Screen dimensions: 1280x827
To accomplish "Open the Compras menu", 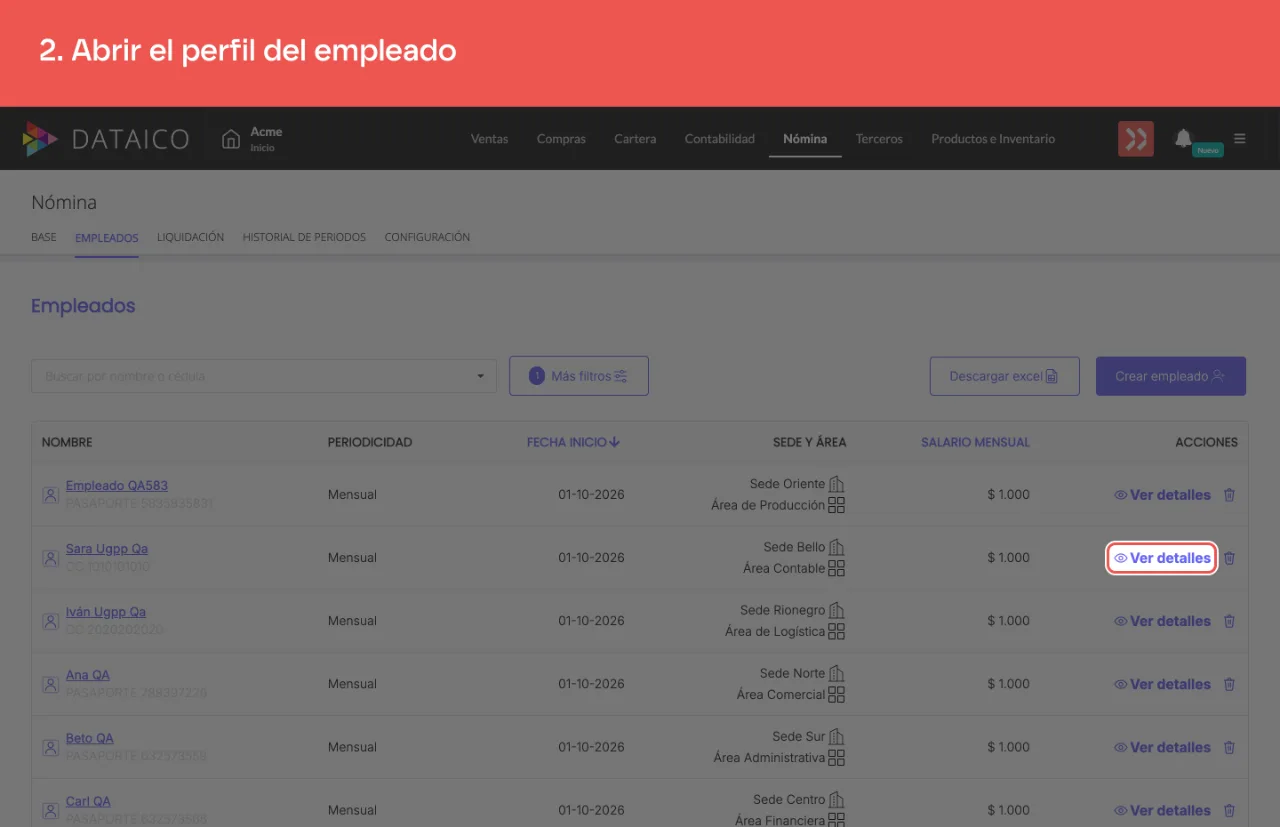I will pos(561,139).
